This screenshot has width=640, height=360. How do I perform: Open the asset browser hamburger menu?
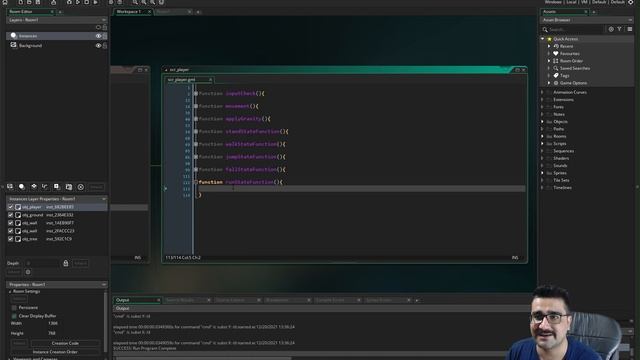click(629, 29)
